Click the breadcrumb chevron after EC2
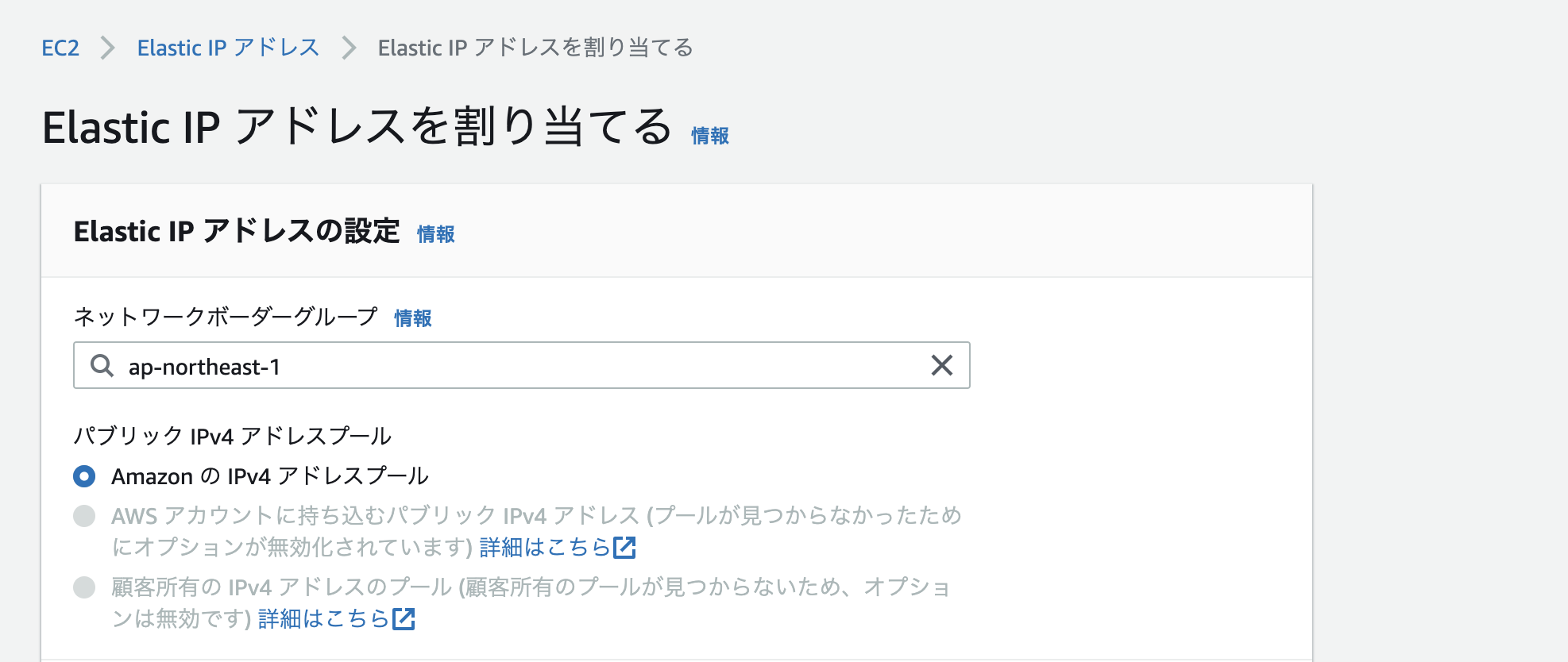The height and width of the screenshot is (662, 1568). [106, 48]
